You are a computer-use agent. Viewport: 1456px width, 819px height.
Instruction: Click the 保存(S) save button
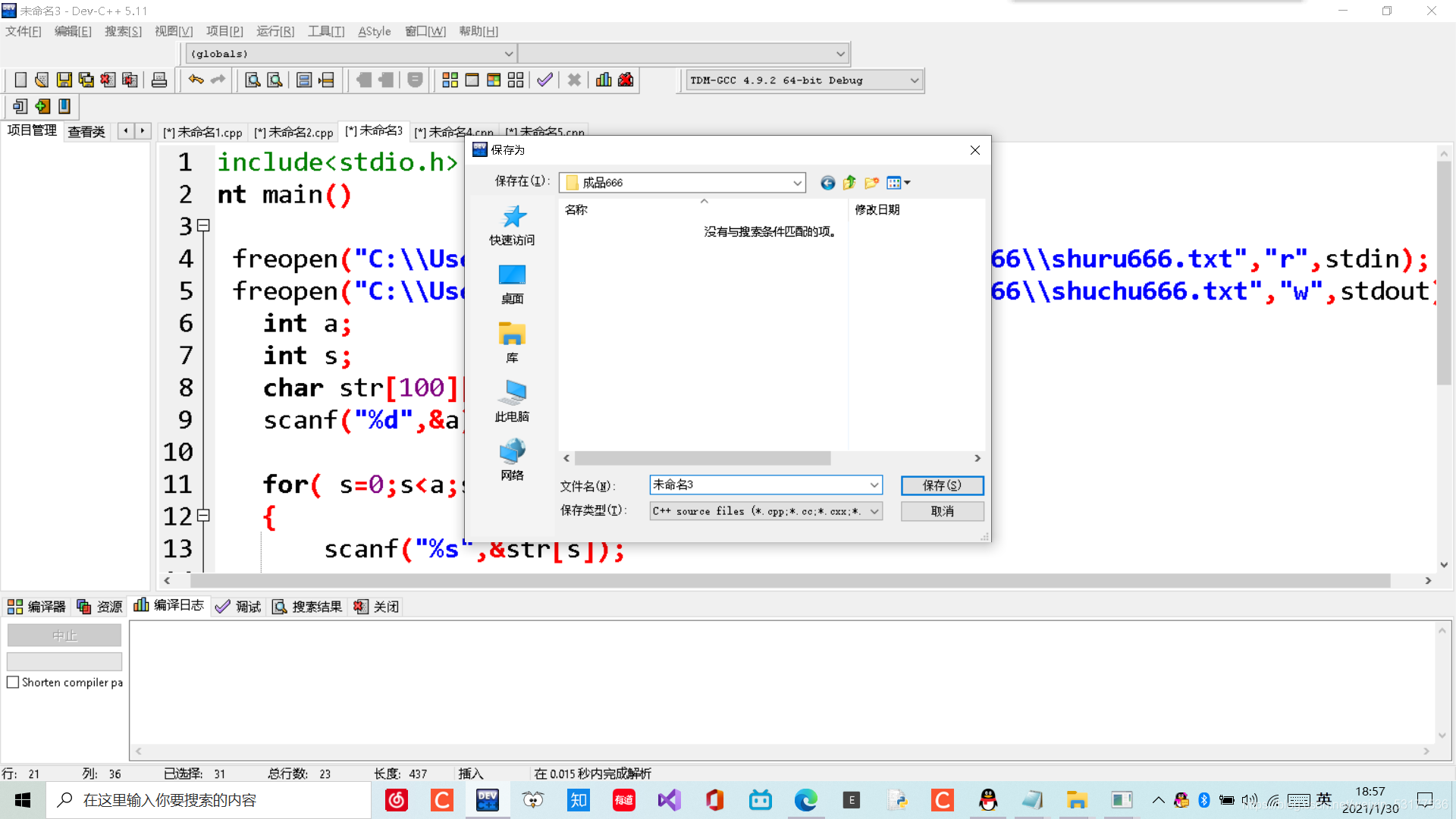pyautogui.click(x=942, y=485)
